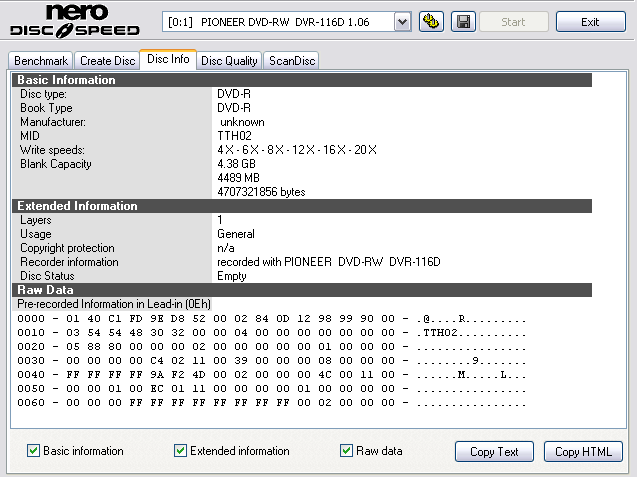Switch to the Benchmark tab
The height and width of the screenshot is (477, 637).
click(x=40, y=61)
